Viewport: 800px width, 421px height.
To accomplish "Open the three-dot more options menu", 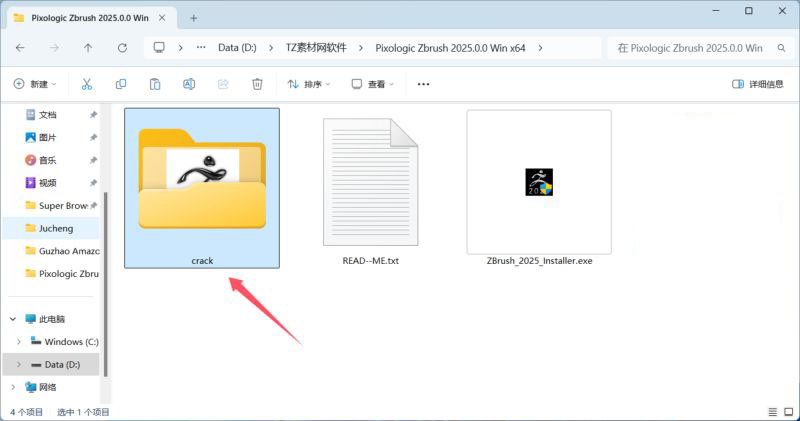I will pos(423,84).
